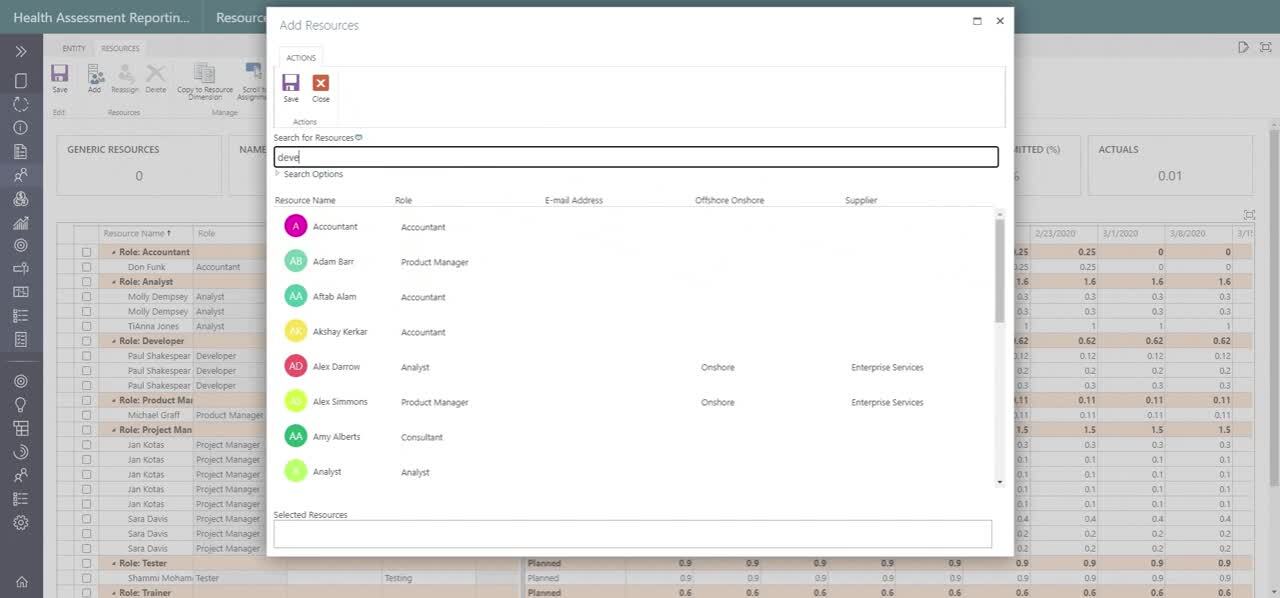Open the target sidebar icon
The width and height of the screenshot is (1280, 598).
[21, 245]
